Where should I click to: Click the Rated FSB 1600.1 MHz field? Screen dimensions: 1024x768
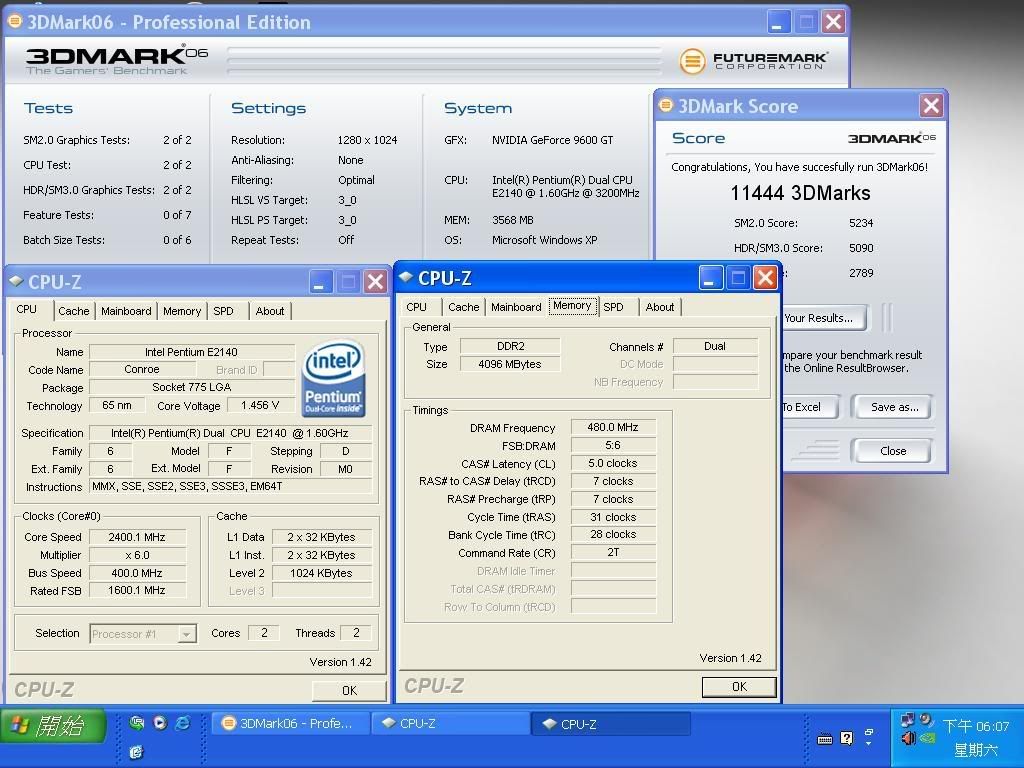pos(137,590)
